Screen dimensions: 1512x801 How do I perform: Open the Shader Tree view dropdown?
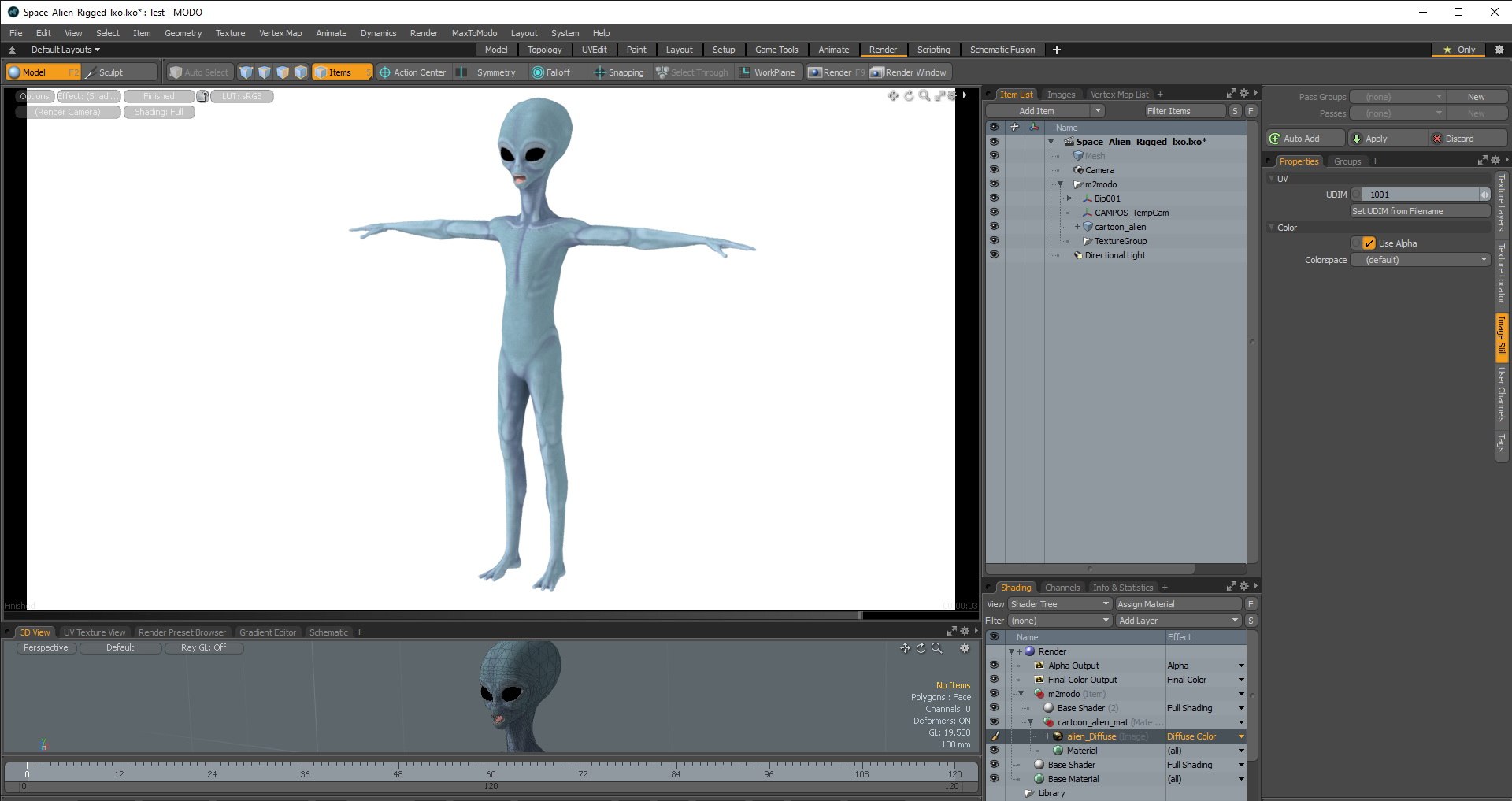pos(1059,604)
